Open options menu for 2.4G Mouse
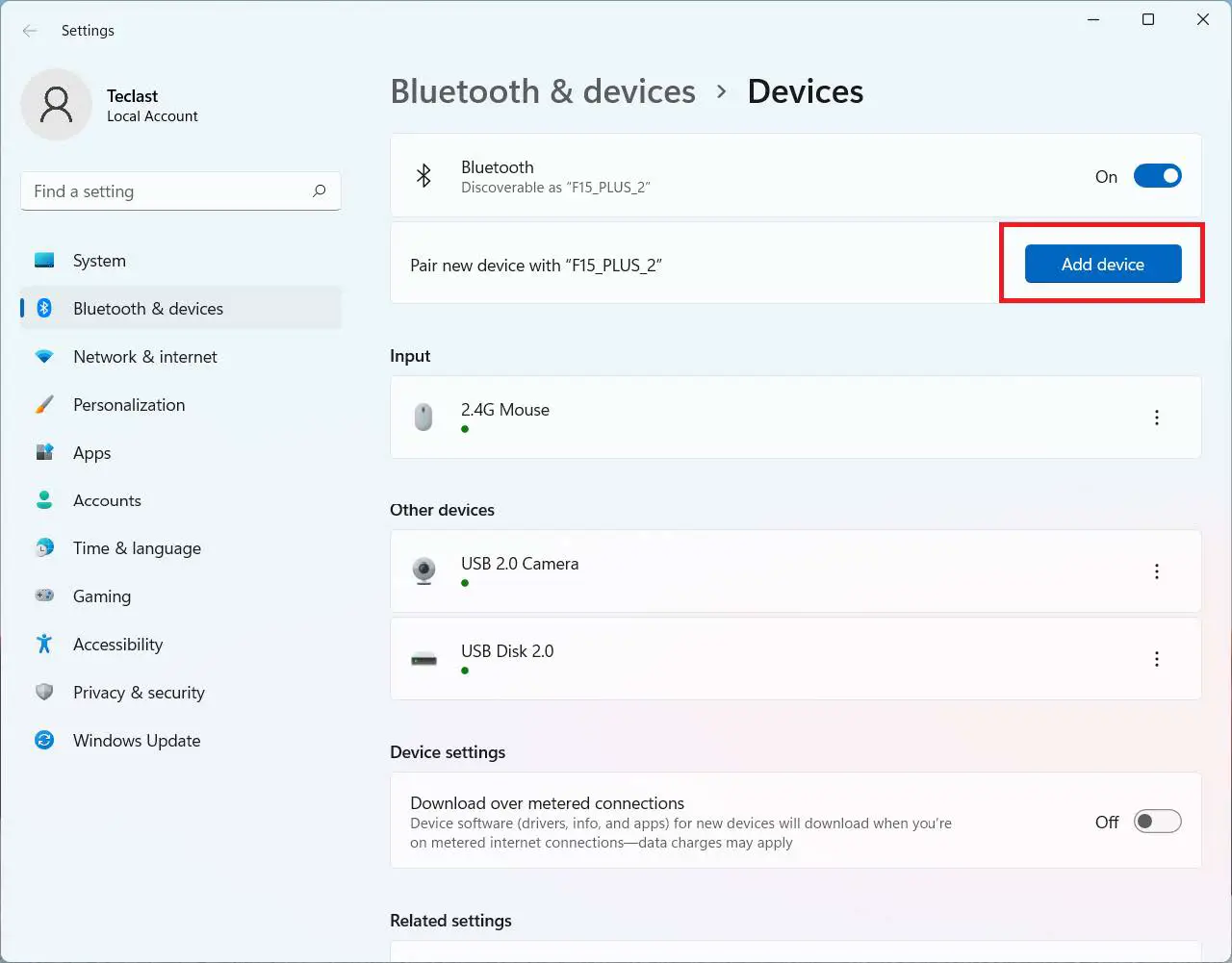The height and width of the screenshot is (963, 1232). pos(1157,417)
